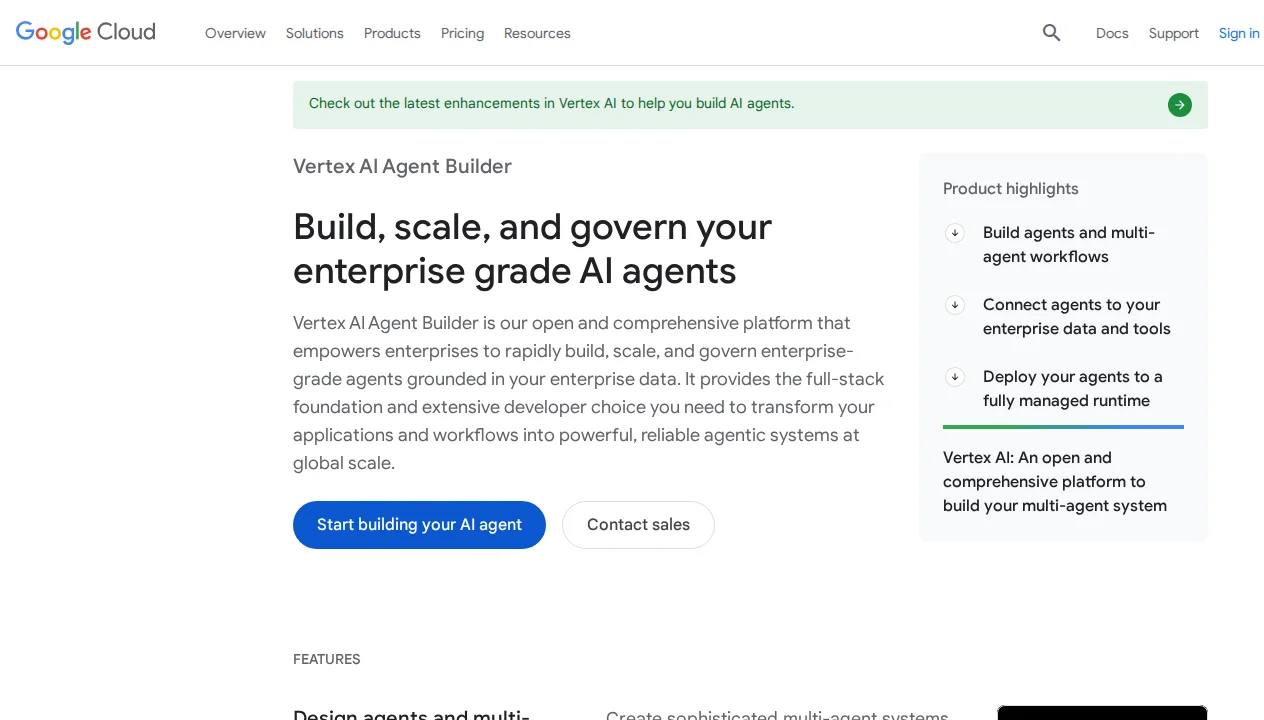Click the green arrow on the announcement banner
Screen dimensions: 1264x720
coord(1180,105)
